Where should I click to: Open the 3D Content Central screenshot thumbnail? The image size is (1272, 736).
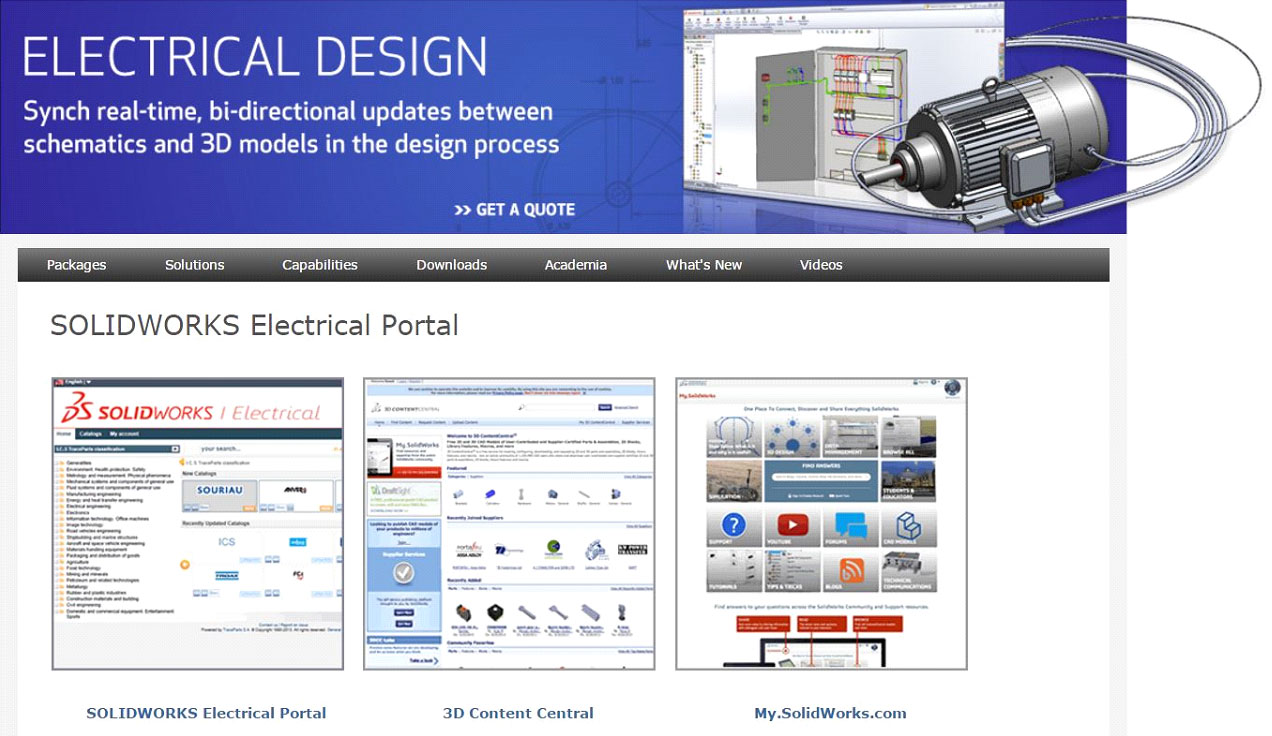(x=509, y=523)
